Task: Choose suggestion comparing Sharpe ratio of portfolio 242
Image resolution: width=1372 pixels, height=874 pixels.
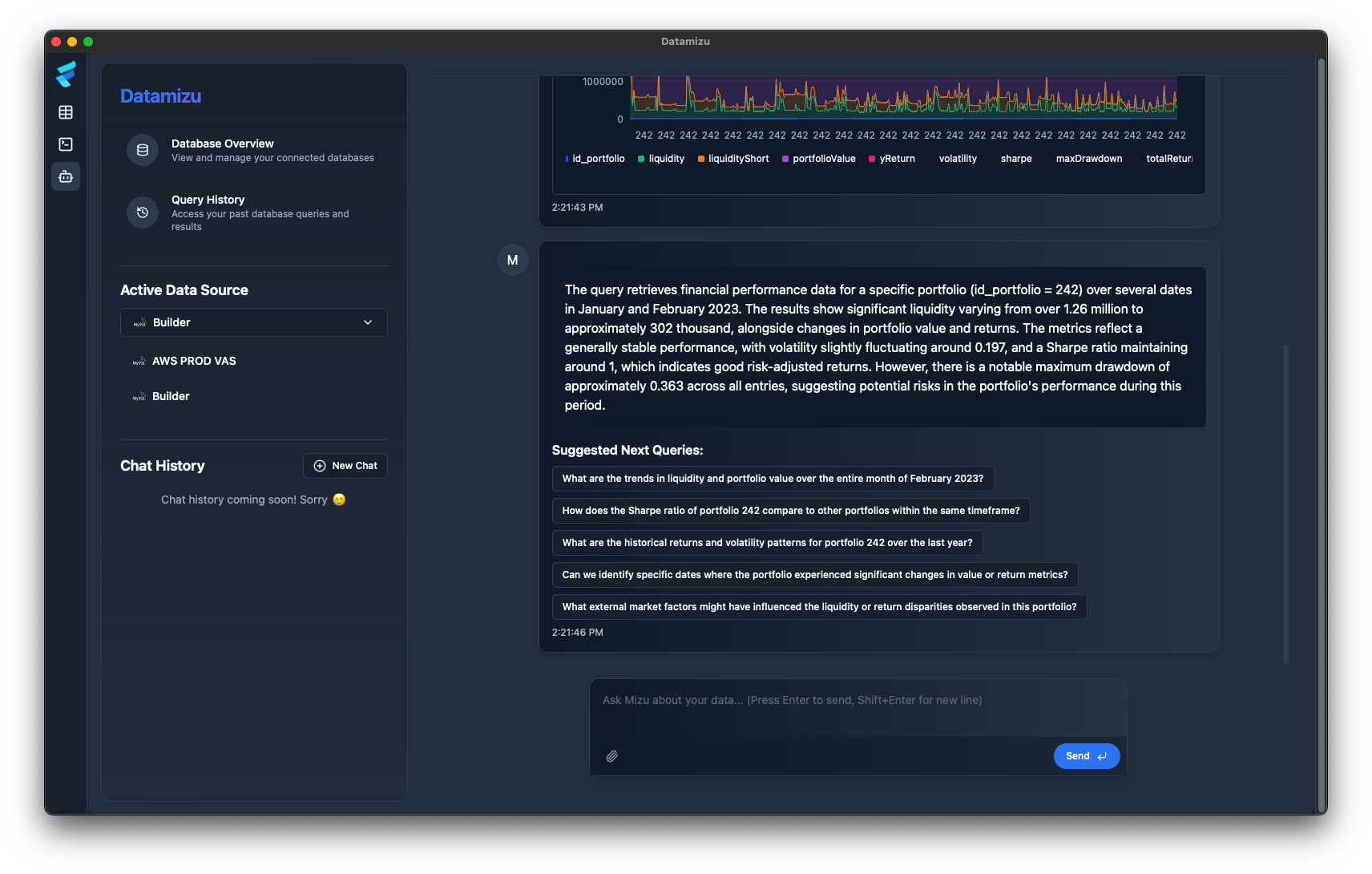Action: [791, 511]
